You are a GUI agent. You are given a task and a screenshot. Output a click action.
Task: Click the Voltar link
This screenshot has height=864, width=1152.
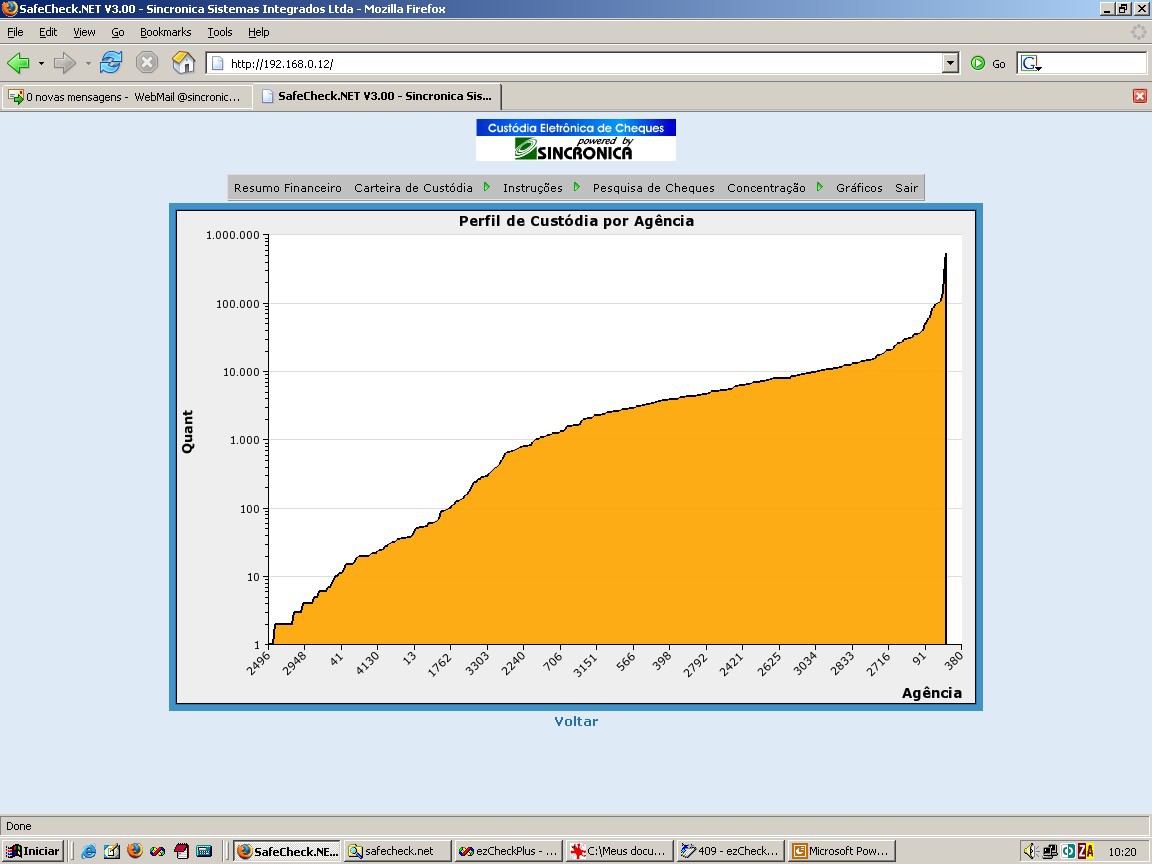click(x=576, y=721)
